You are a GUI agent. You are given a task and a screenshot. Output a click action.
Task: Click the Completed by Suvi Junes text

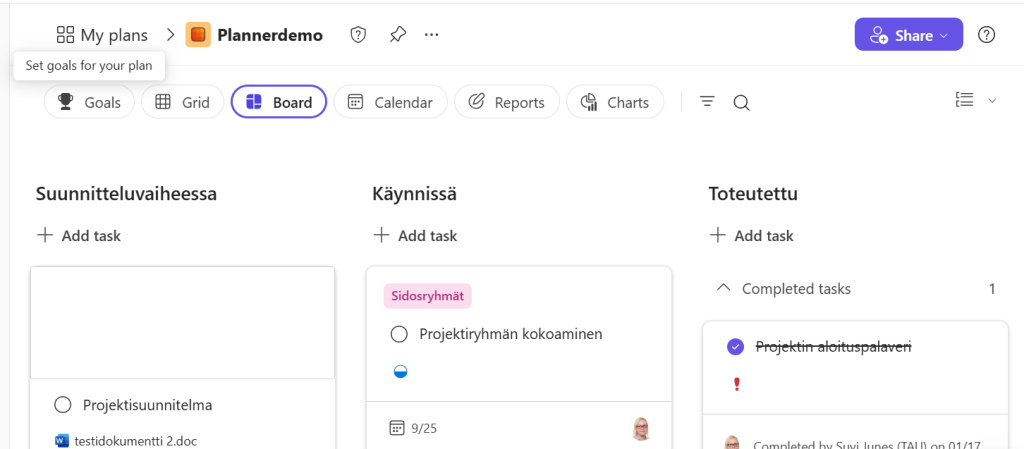[x=867, y=445]
